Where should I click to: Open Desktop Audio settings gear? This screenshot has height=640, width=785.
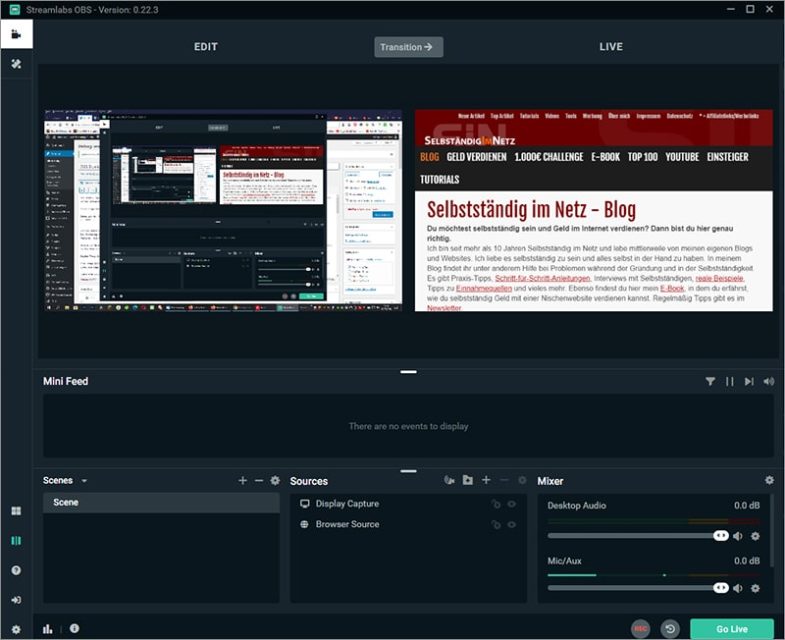pyautogui.click(x=755, y=536)
